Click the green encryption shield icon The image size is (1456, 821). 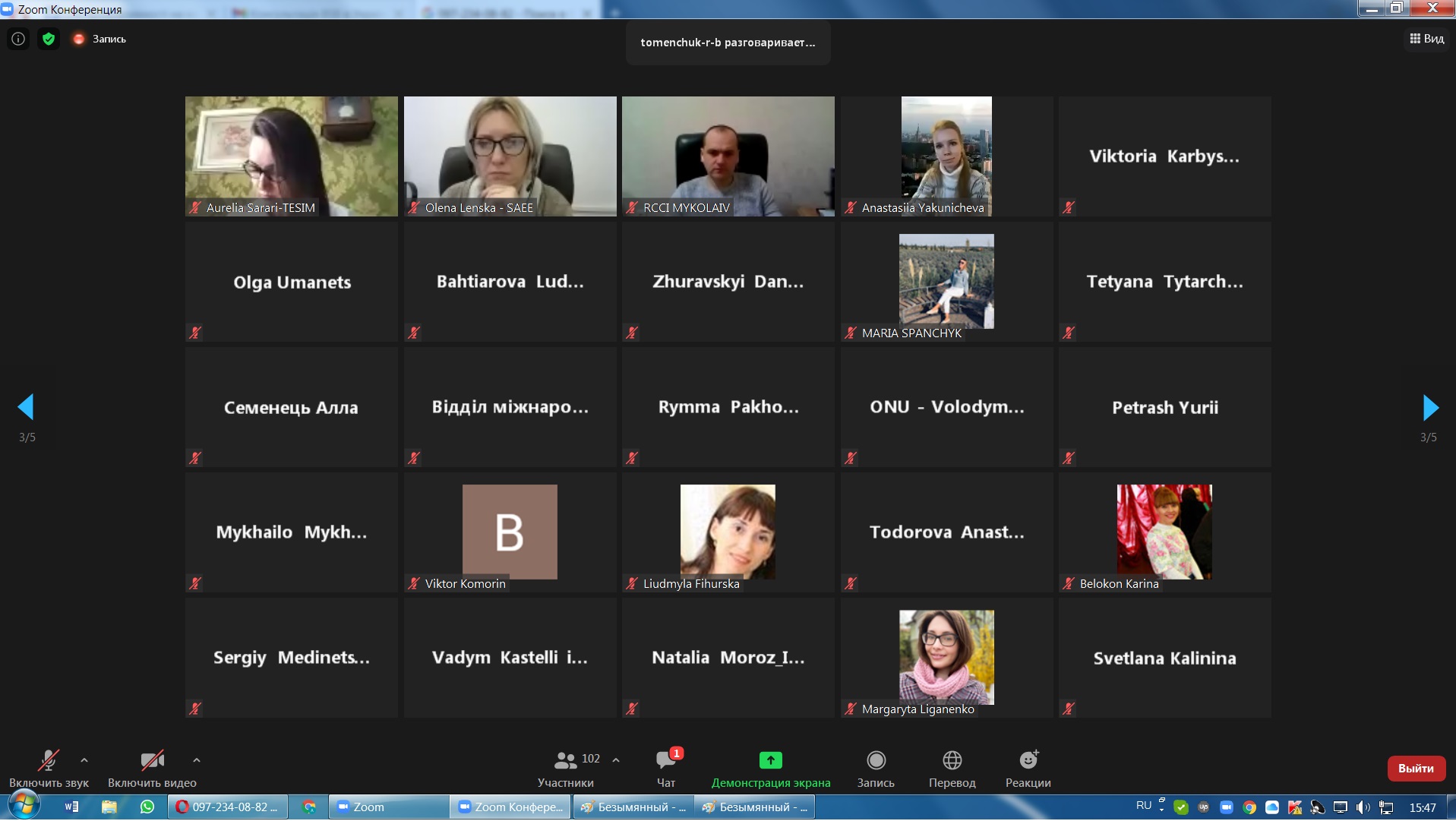[x=49, y=39]
